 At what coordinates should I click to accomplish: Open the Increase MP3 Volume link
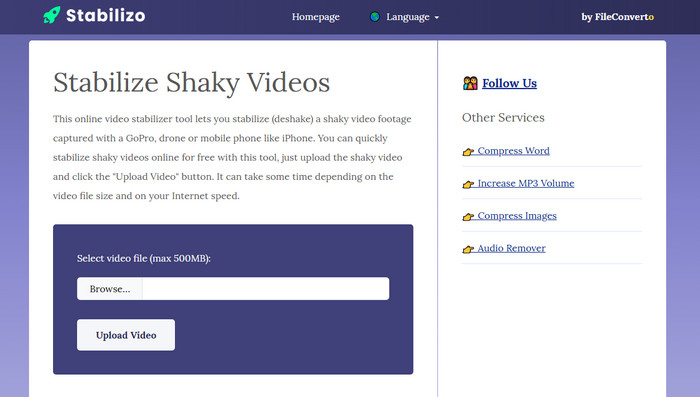pyautogui.click(x=526, y=184)
